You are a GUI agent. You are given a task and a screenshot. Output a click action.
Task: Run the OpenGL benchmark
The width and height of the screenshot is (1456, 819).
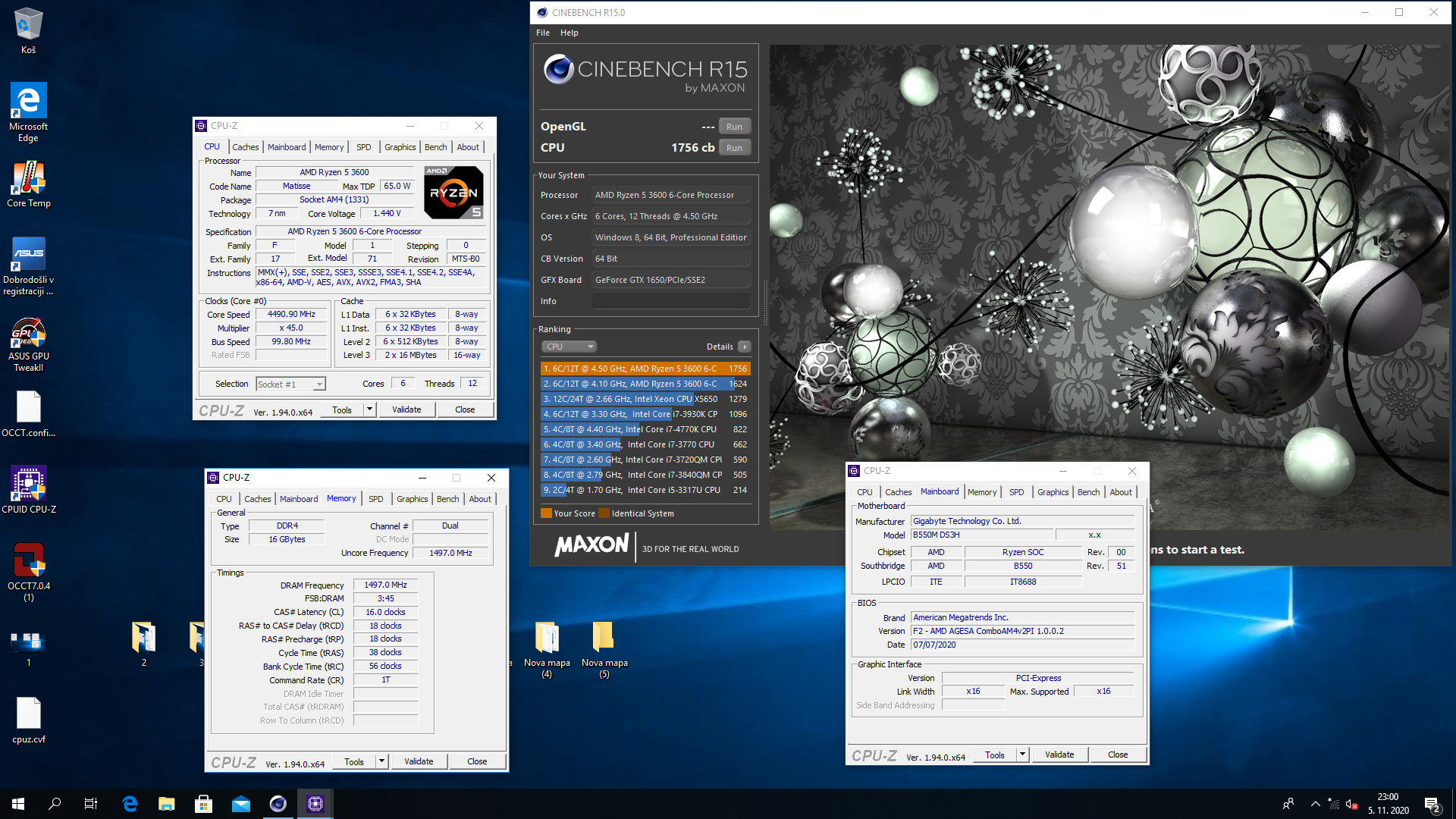[735, 127]
